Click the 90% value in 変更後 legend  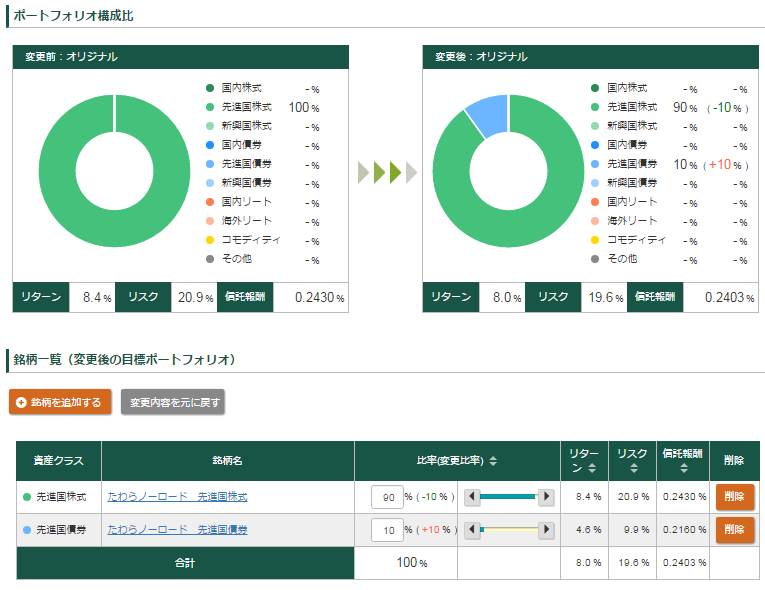click(x=685, y=107)
